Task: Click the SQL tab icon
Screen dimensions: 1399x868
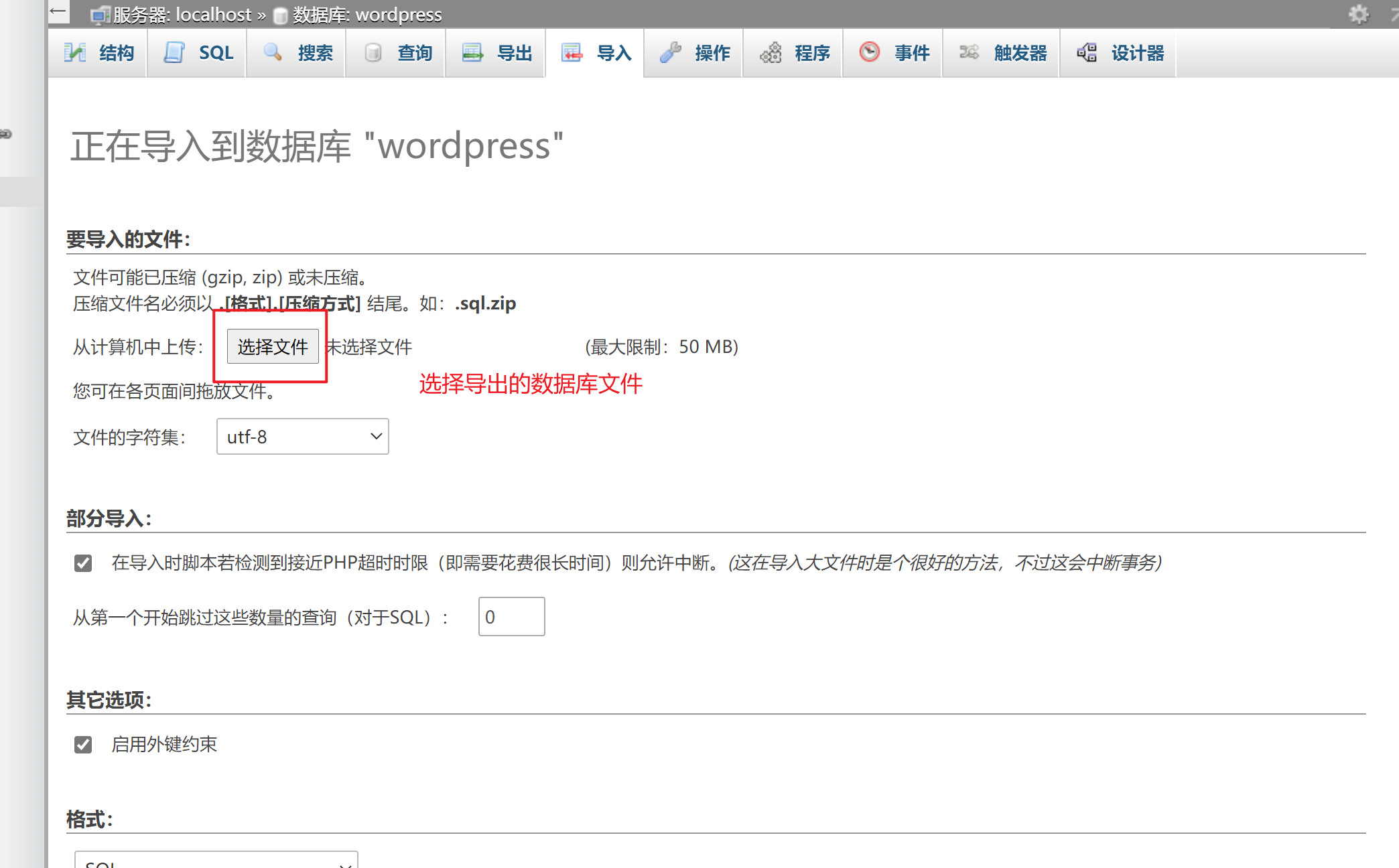Action: pos(174,52)
